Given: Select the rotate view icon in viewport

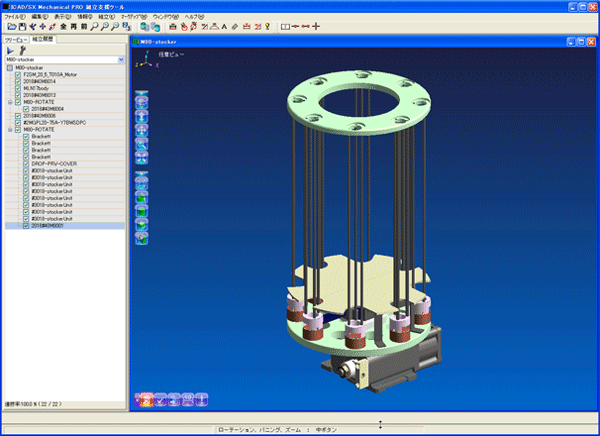Looking at the screenshot, I should pos(142,103).
